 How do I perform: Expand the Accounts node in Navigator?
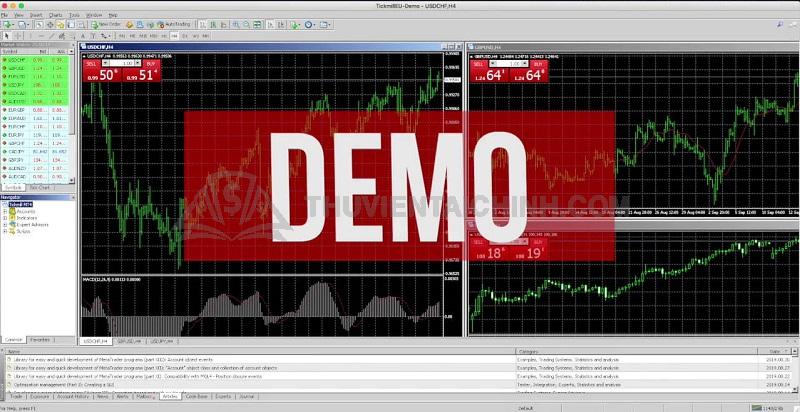[x=6, y=211]
